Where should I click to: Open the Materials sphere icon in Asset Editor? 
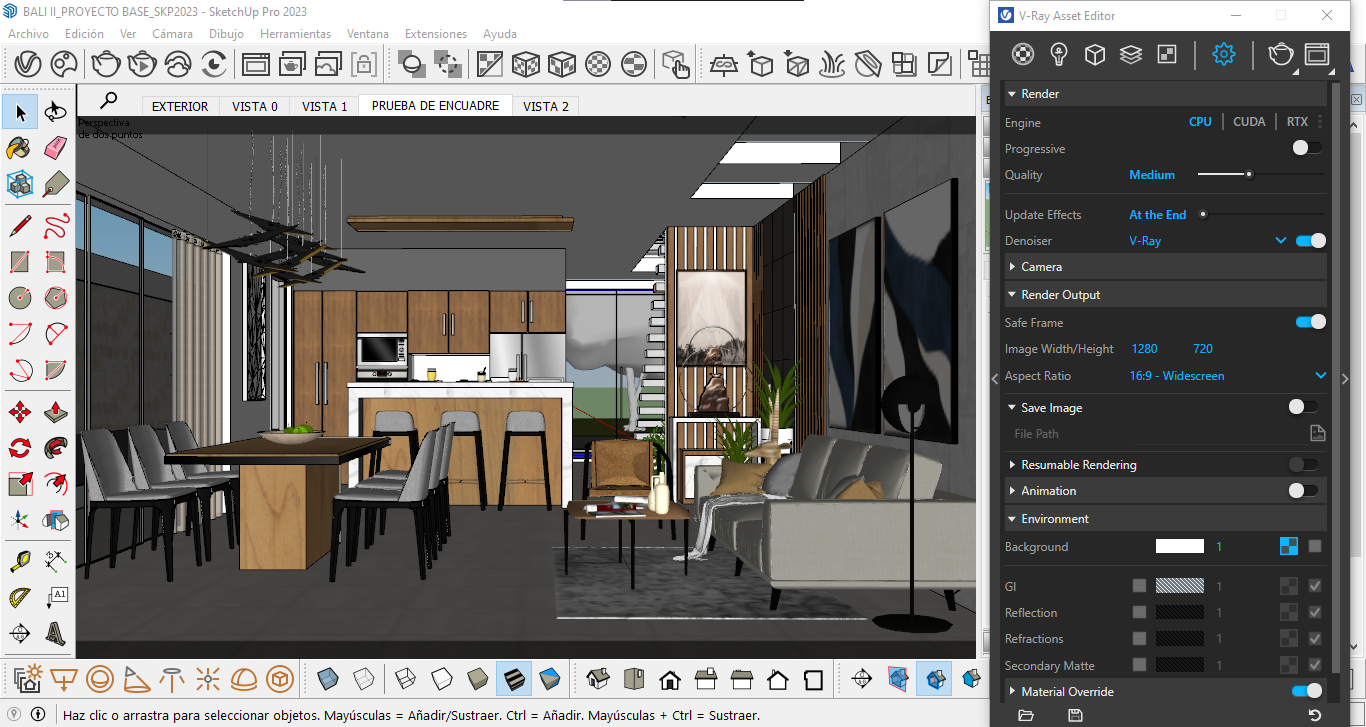(x=1023, y=54)
